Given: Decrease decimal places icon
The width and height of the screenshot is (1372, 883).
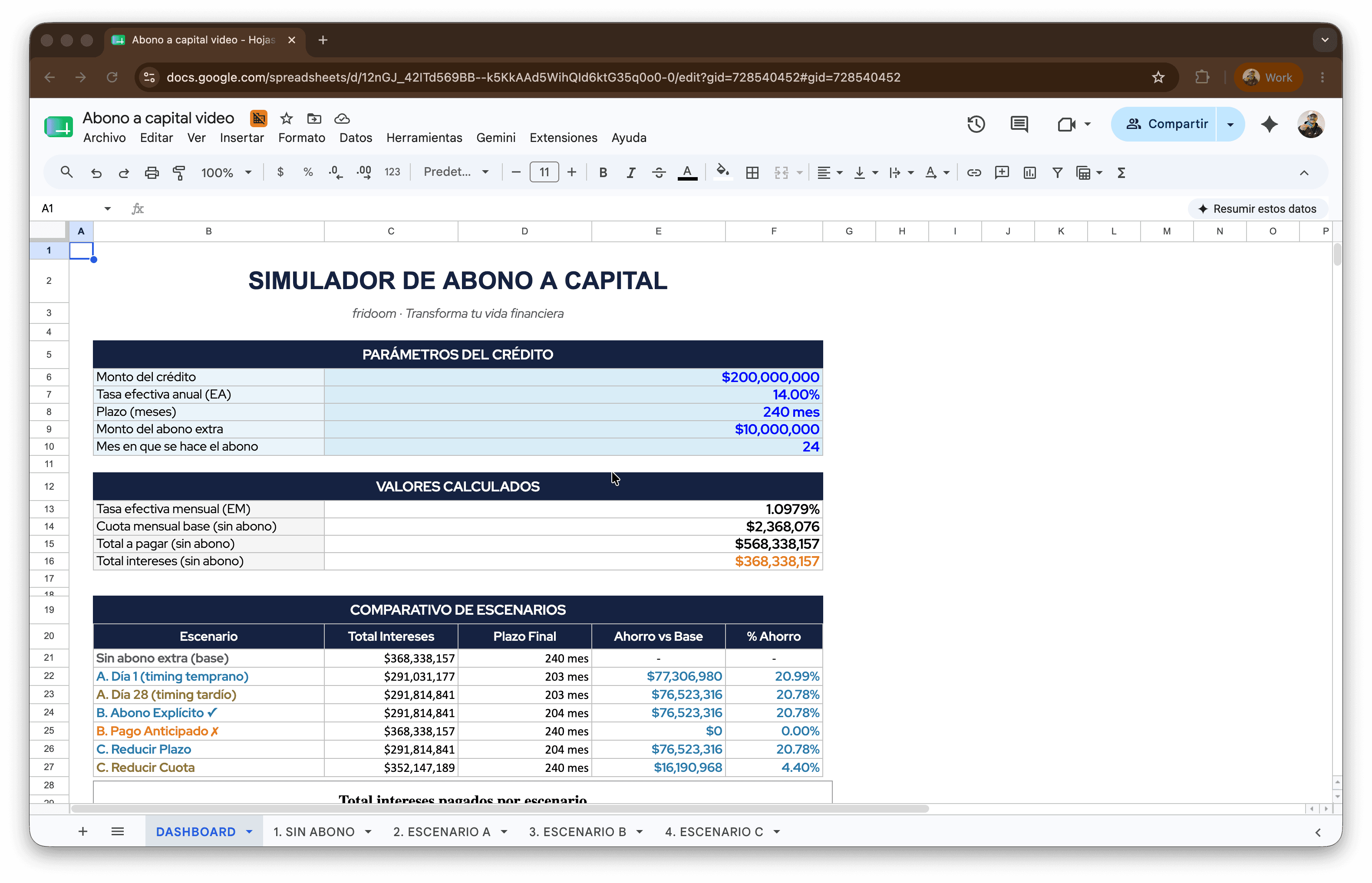Looking at the screenshot, I should tap(336, 172).
